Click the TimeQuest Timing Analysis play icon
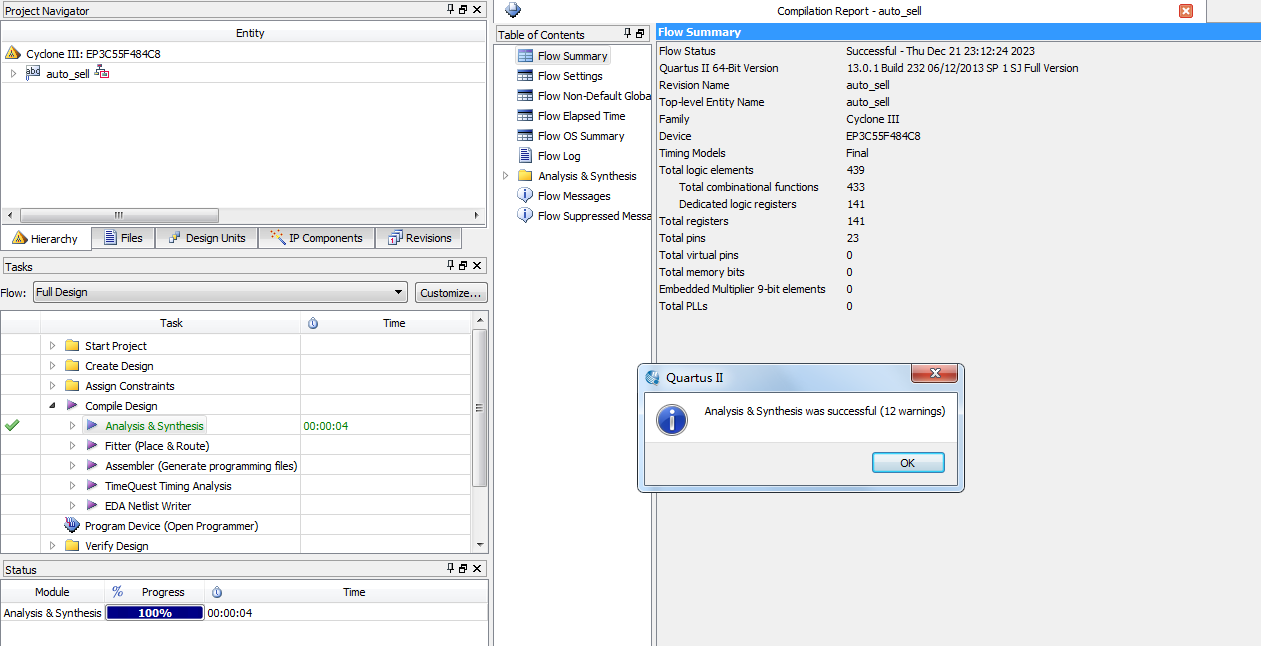This screenshot has width=1261, height=646. pos(92,486)
